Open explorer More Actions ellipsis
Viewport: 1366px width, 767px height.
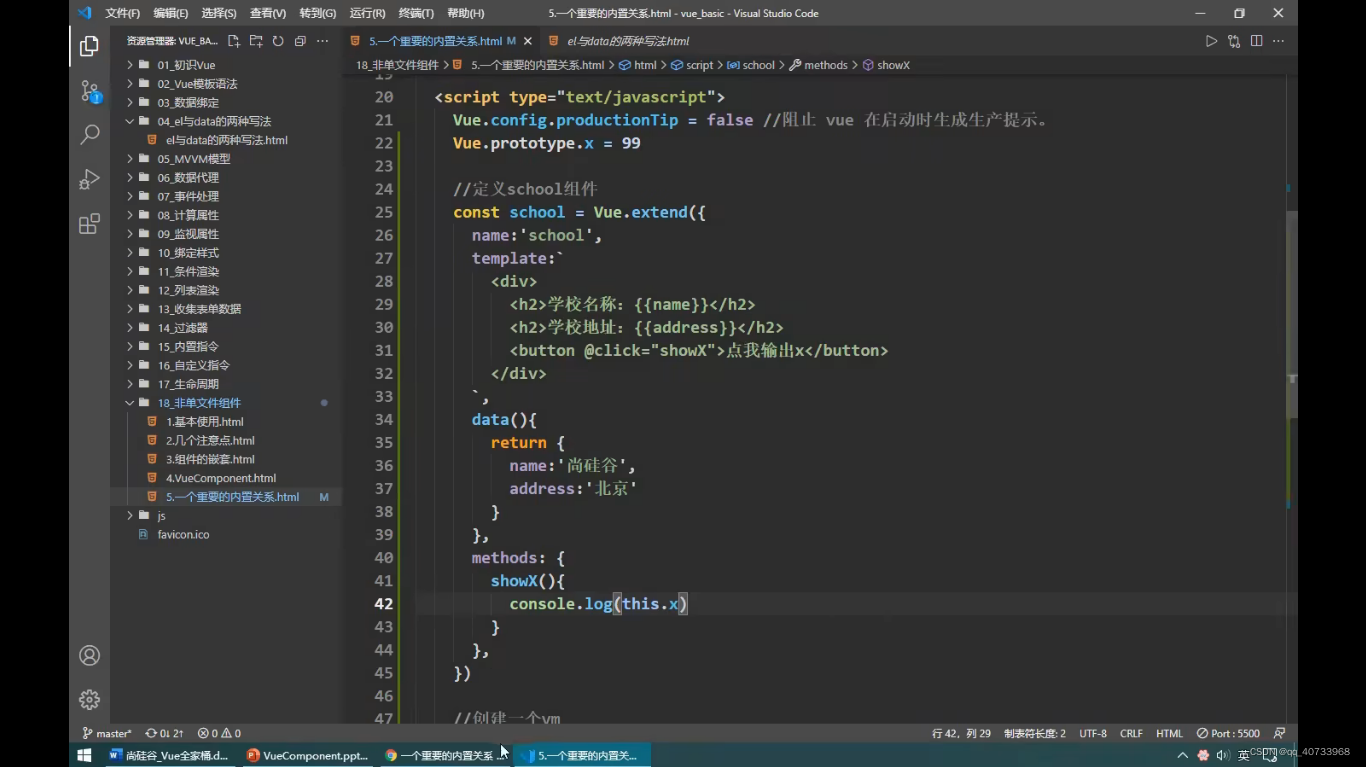[322, 41]
